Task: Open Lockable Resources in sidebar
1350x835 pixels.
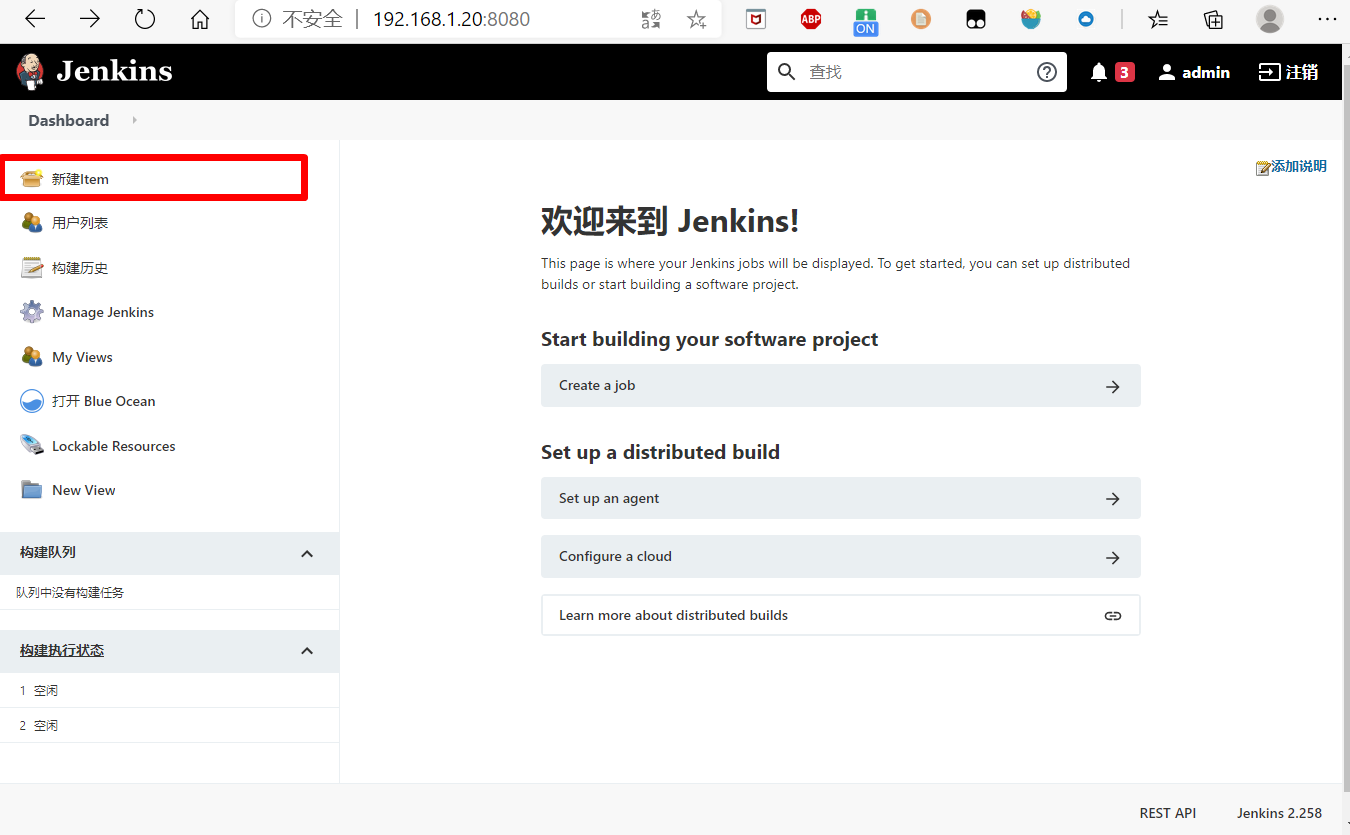Action: (x=114, y=446)
